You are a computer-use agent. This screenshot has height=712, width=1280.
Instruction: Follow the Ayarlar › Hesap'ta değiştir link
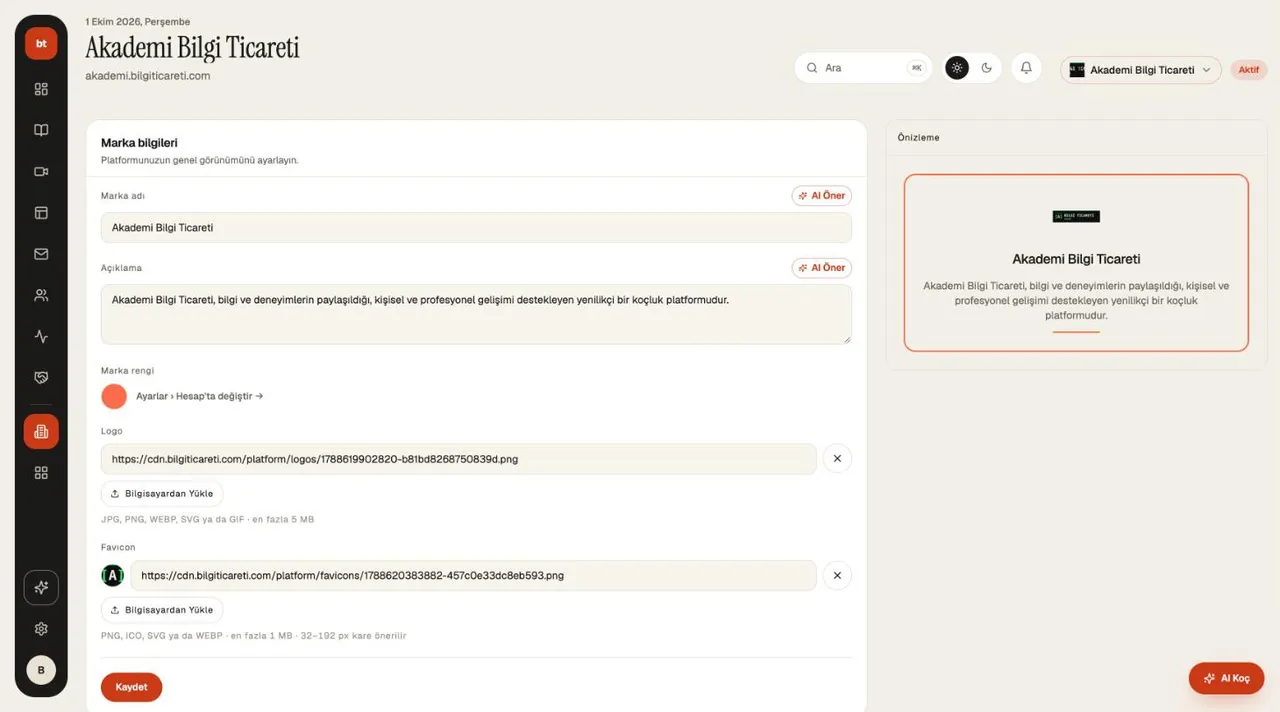(200, 396)
